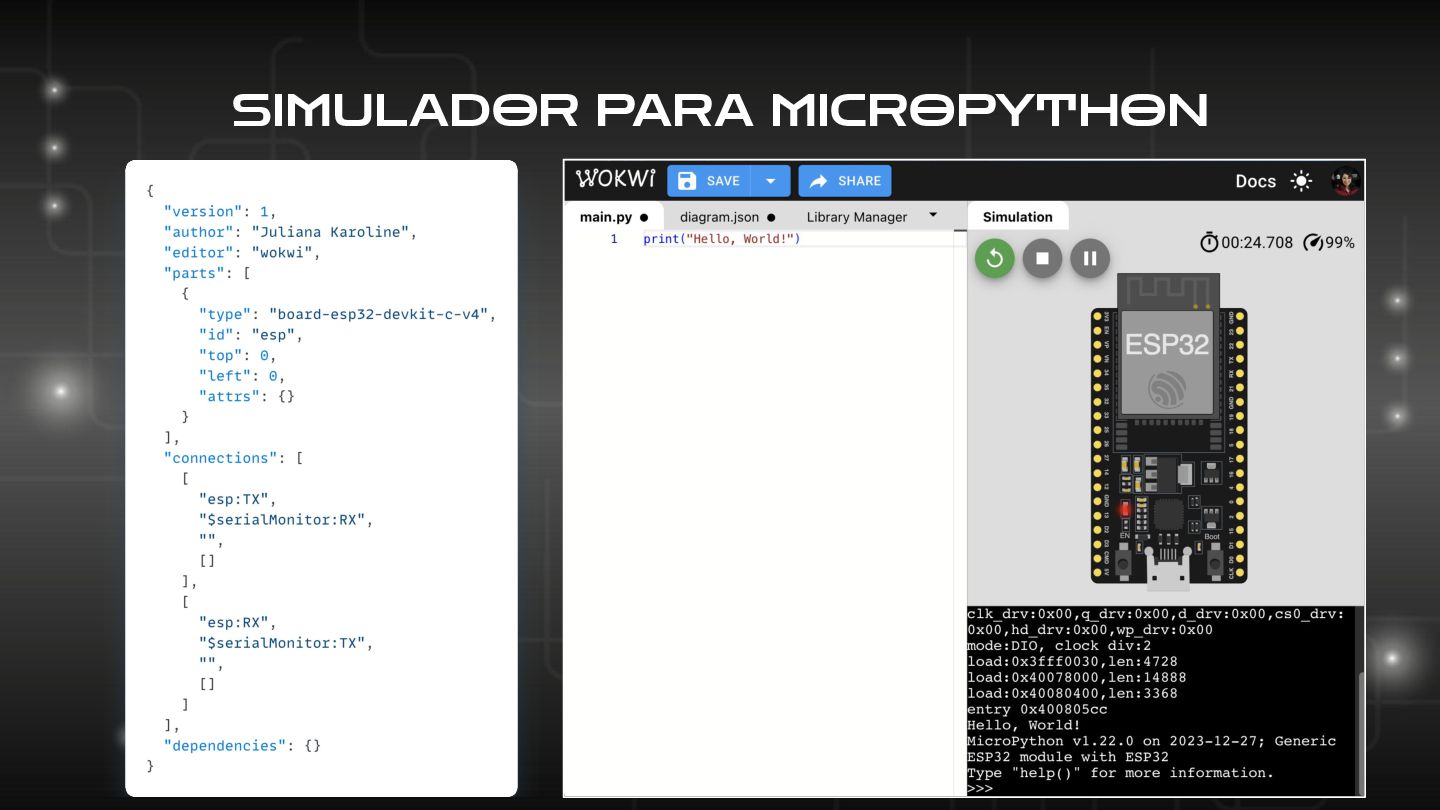Image resolution: width=1440 pixels, height=810 pixels.
Task: Click "esp:TX" connection entry
Action: (234, 499)
